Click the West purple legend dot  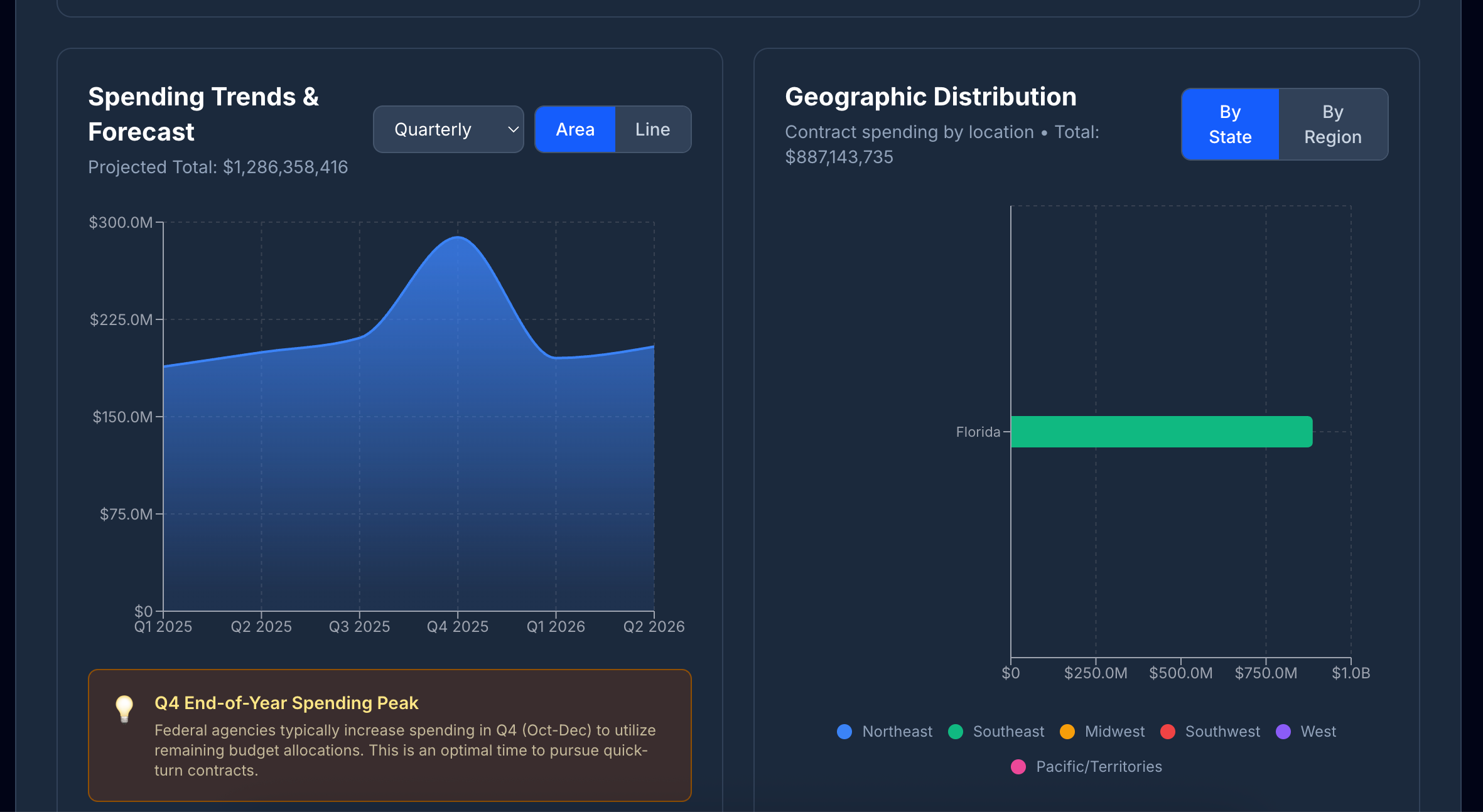1283,732
